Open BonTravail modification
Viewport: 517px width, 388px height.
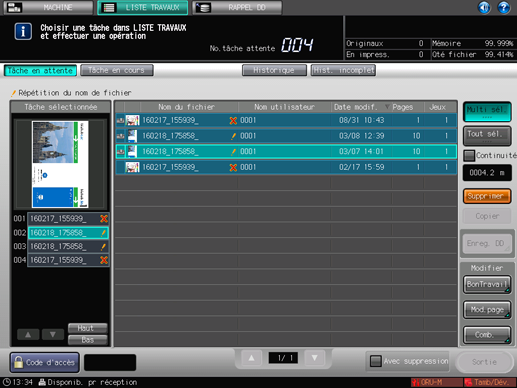click(x=487, y=284)
